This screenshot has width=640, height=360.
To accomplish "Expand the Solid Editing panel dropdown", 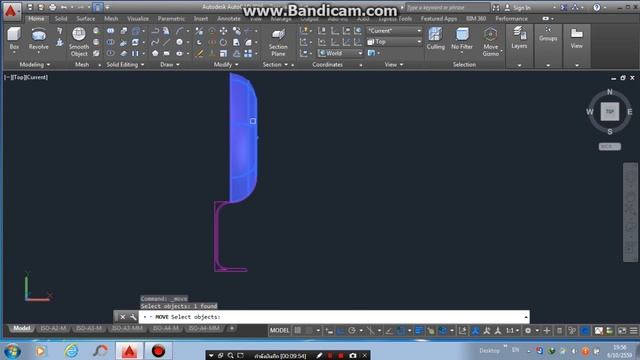I will (x=125, y=64).
